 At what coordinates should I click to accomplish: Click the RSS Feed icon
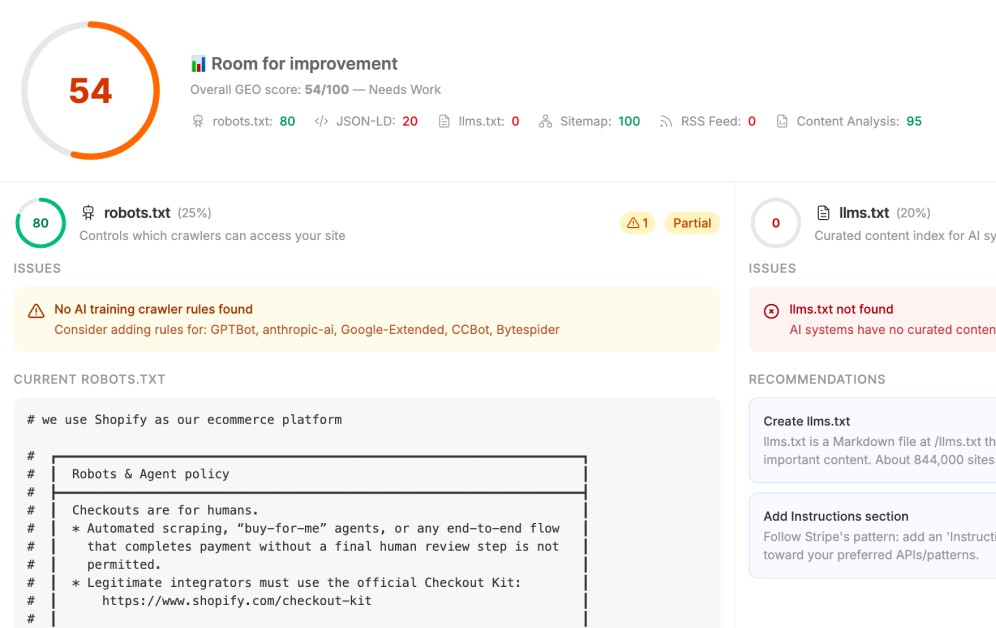tap(666, 121)
